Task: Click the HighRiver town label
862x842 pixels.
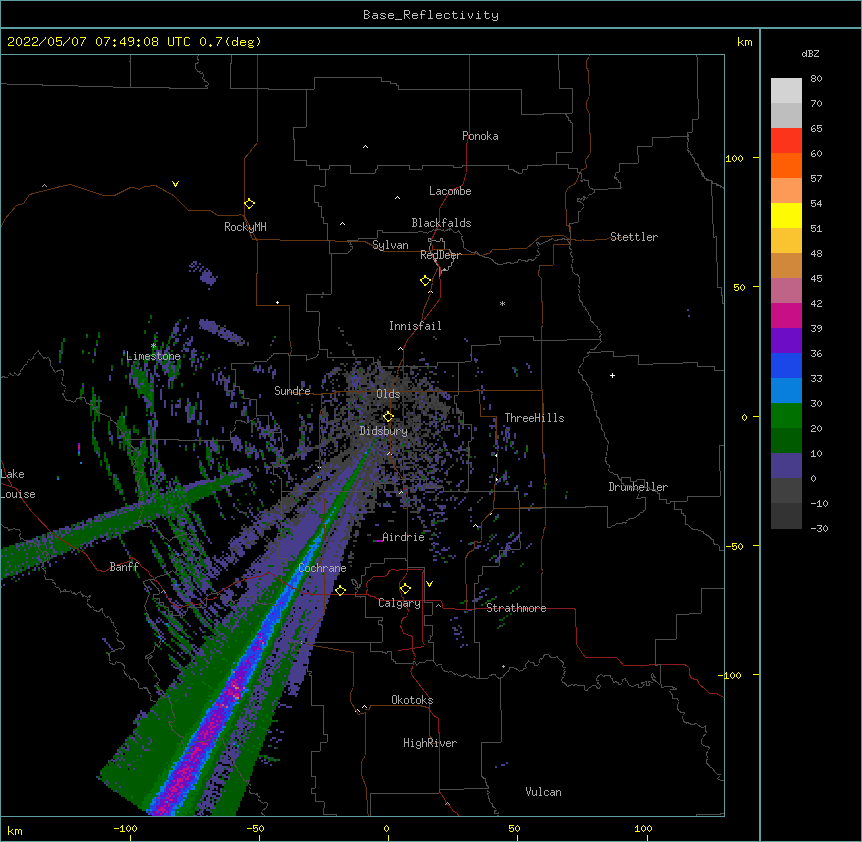Action: pos(430,743)
